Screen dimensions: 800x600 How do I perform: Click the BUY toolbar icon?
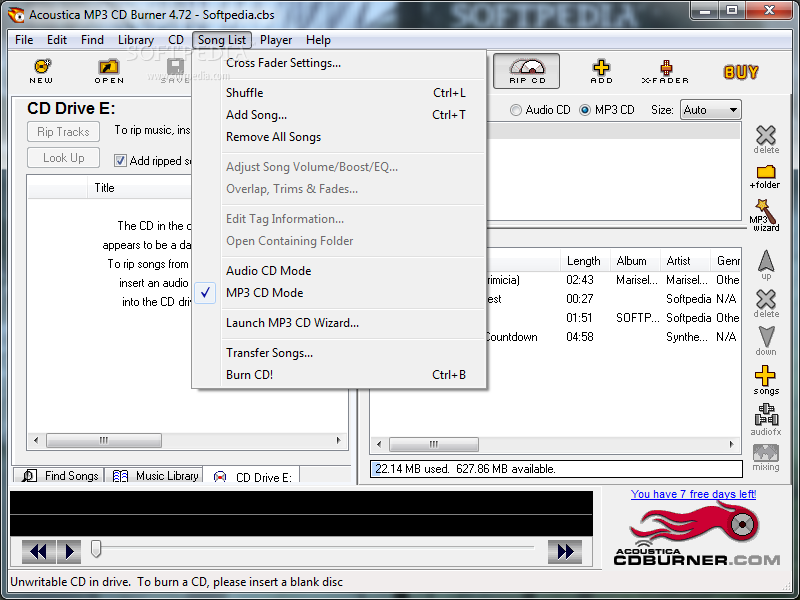(741, 72)
